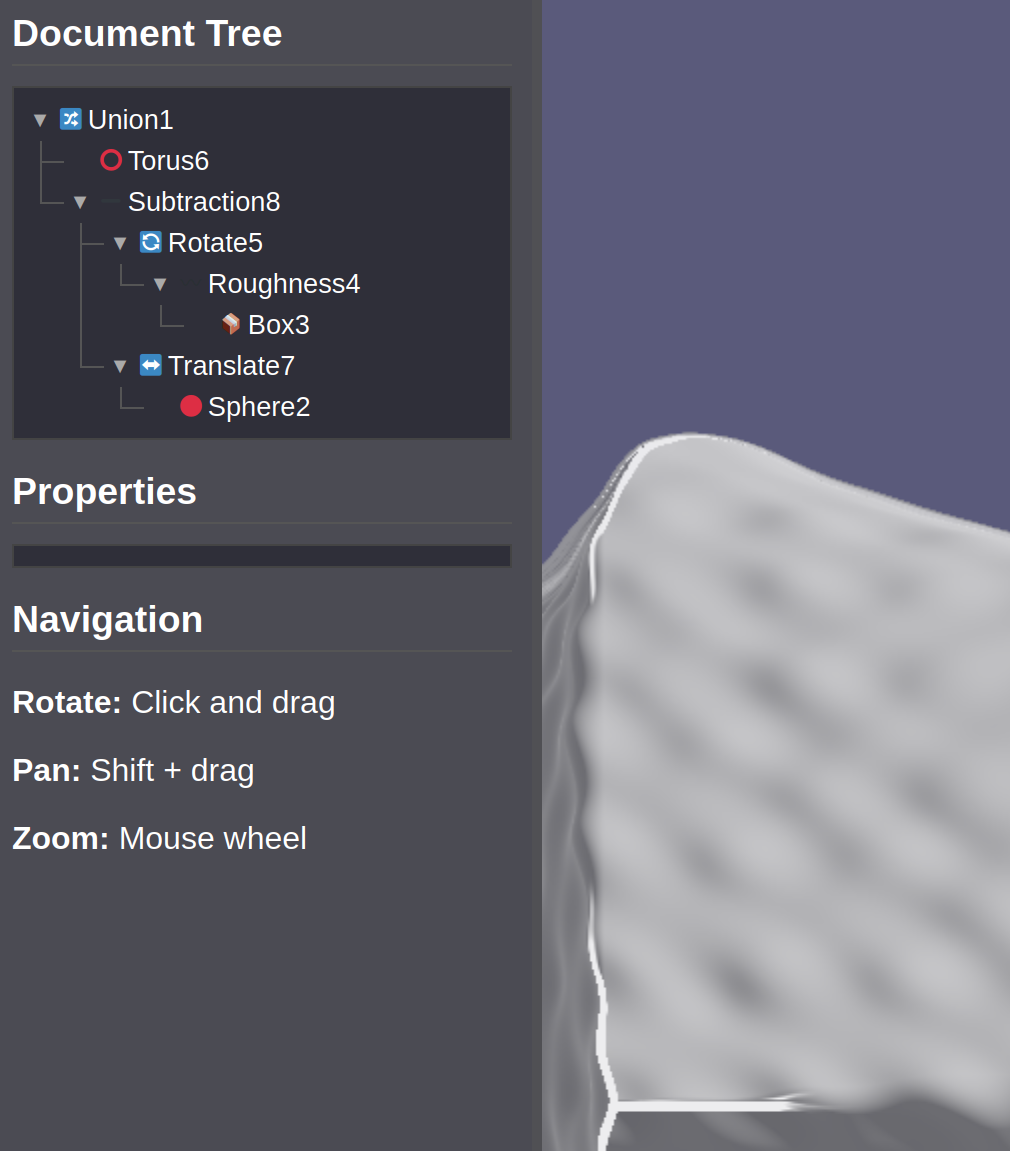The image size is (1010, 1151).
Task: Select the Sphere2 label
Action: pyautogui.click(x=259, y=407)
